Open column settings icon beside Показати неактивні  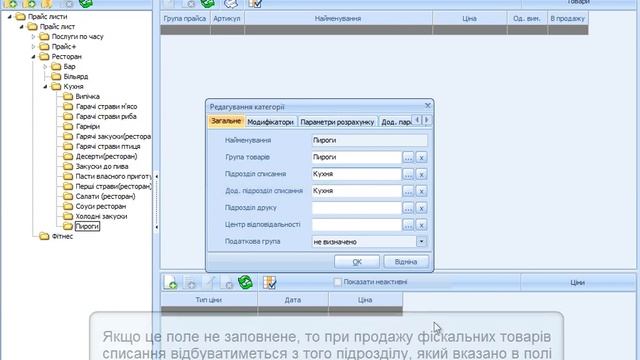coord(269,282)
